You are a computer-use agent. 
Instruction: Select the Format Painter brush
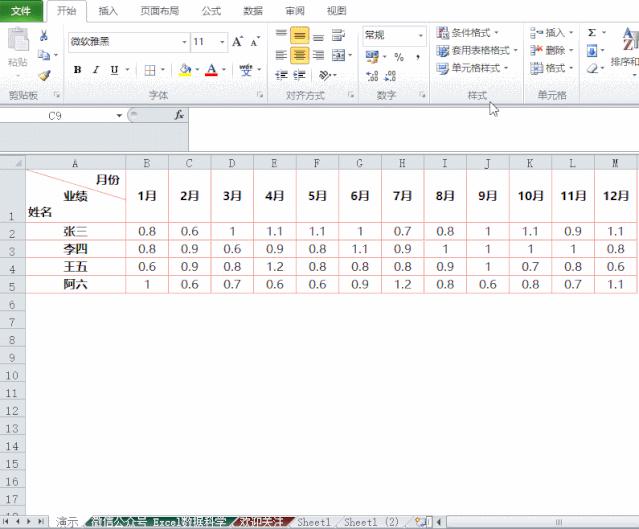click(x=44, y=75)
